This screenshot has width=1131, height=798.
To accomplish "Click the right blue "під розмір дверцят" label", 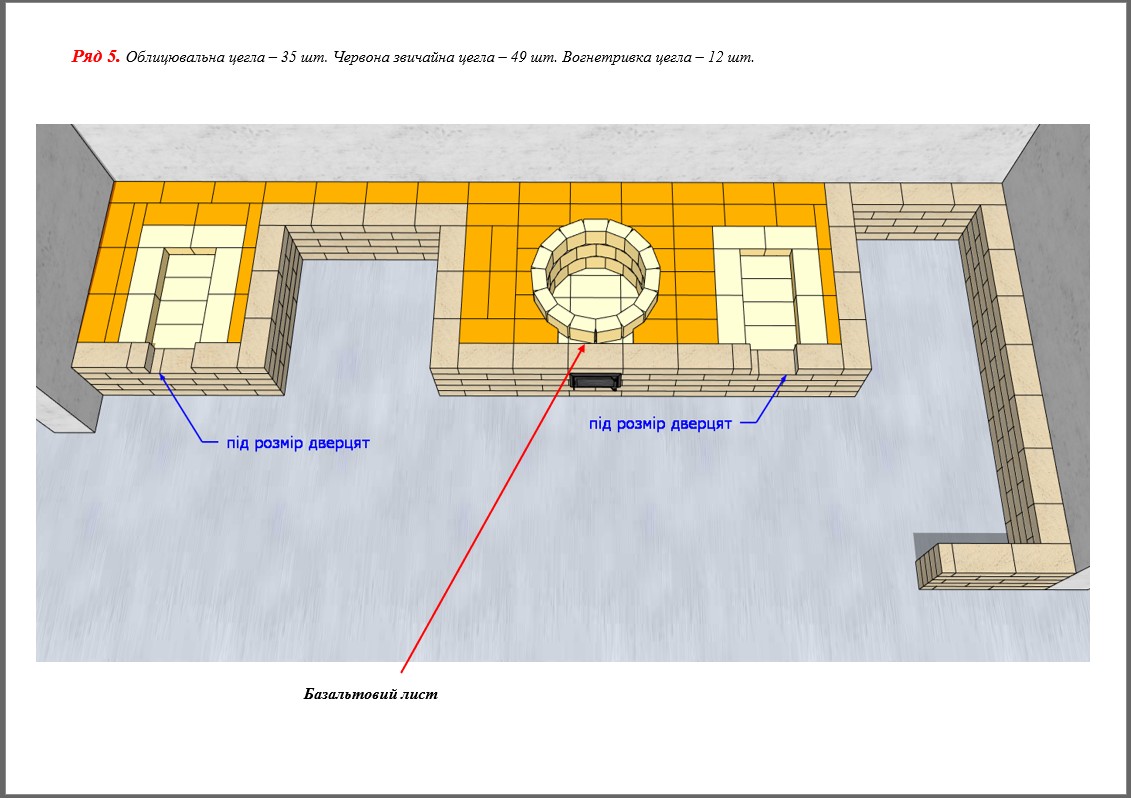I will (x=660, y=424).
